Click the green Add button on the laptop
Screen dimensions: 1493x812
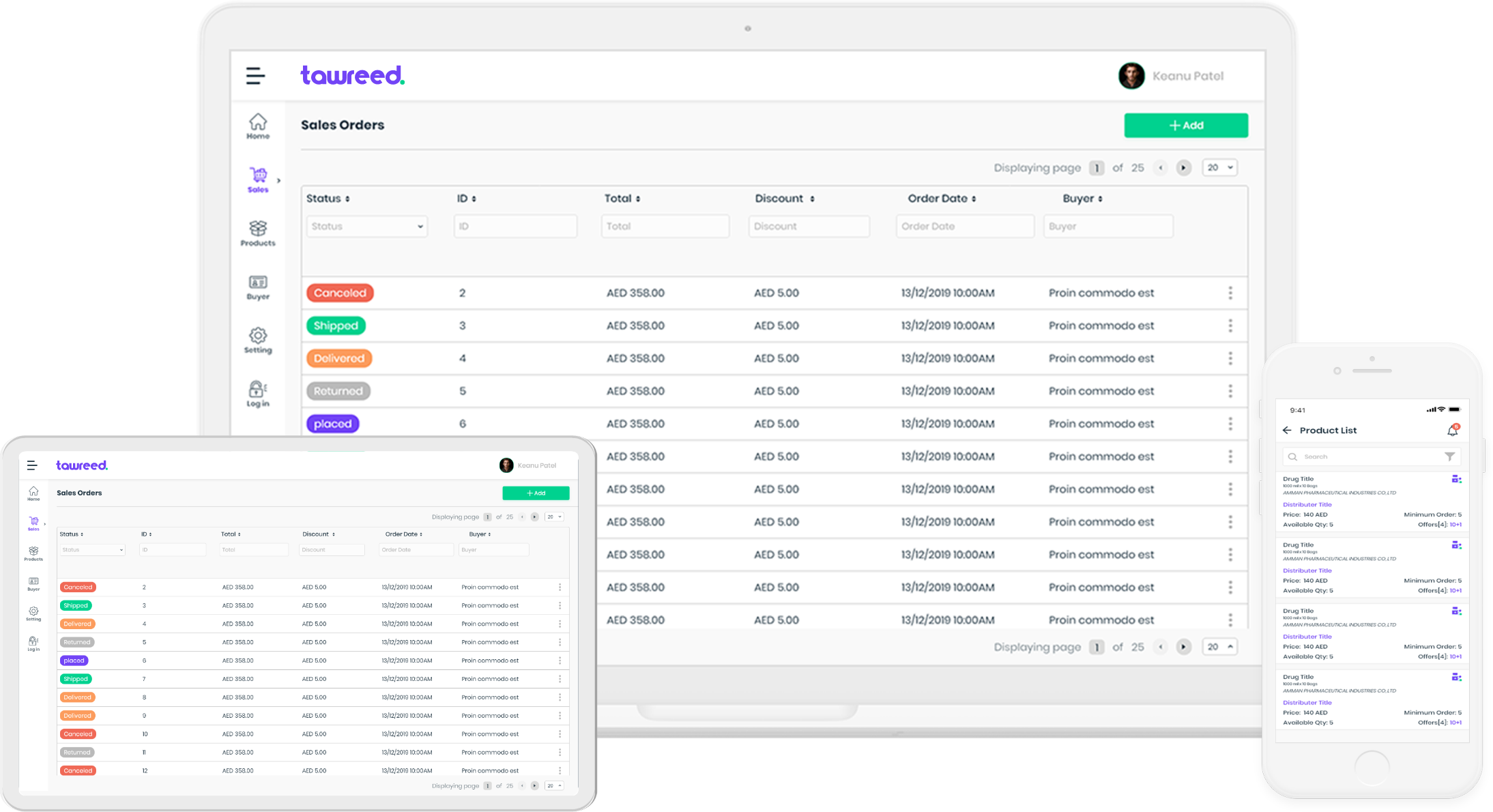[x=1186, y=126]
